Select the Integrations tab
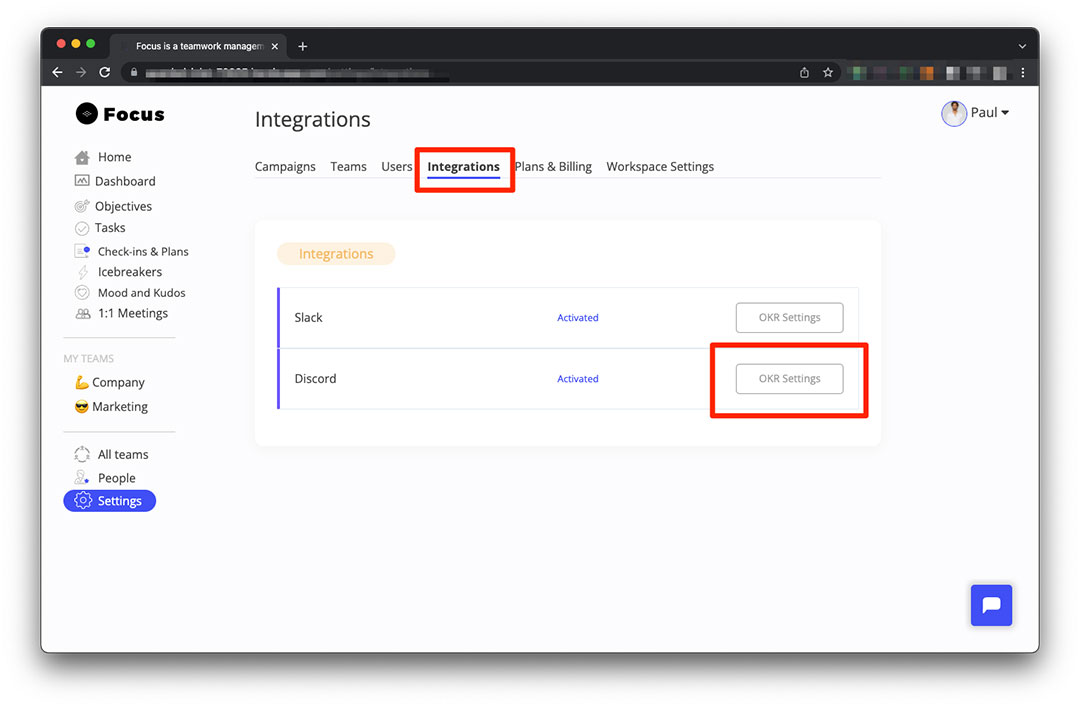Screen dimensions: 1080x707 pos(464,167)
